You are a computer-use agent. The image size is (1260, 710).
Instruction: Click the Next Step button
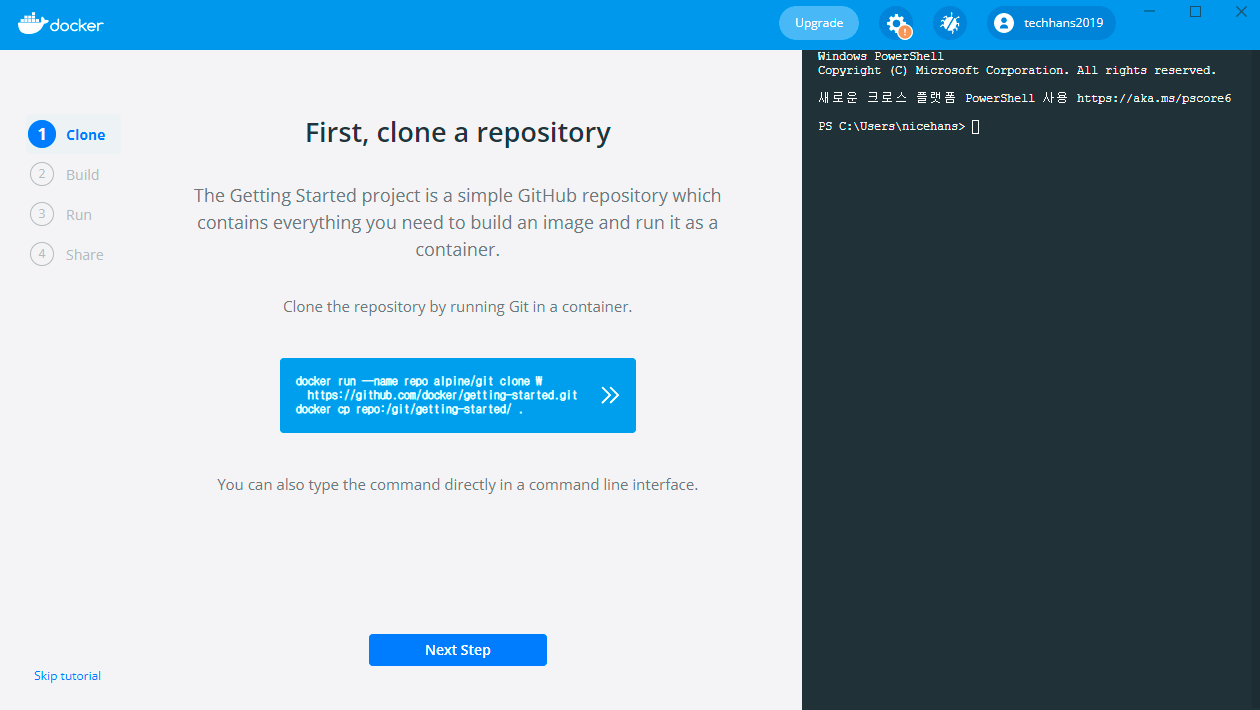[x=458, y=650]
